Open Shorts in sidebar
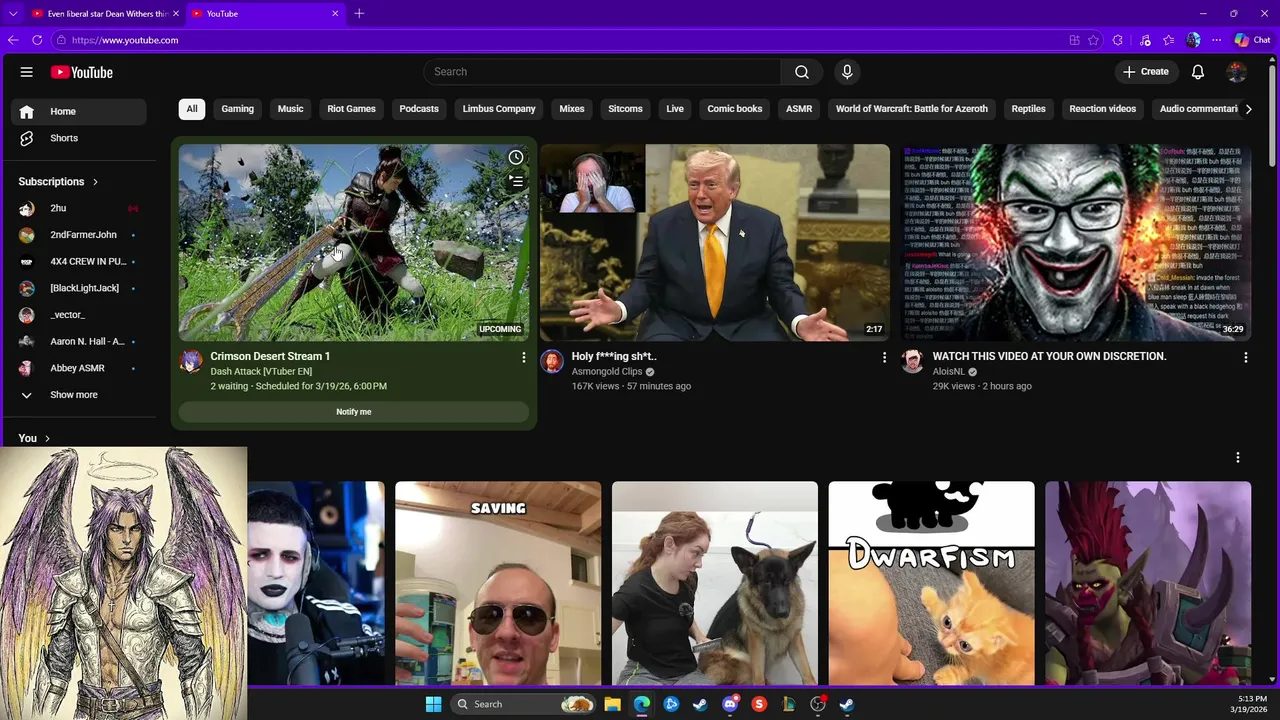1280x720 pixels. coord(80,138)
